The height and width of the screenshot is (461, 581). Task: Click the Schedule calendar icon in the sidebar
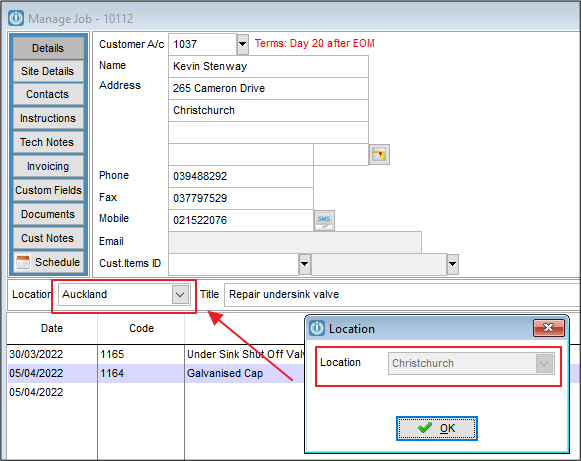click(23, 262)
